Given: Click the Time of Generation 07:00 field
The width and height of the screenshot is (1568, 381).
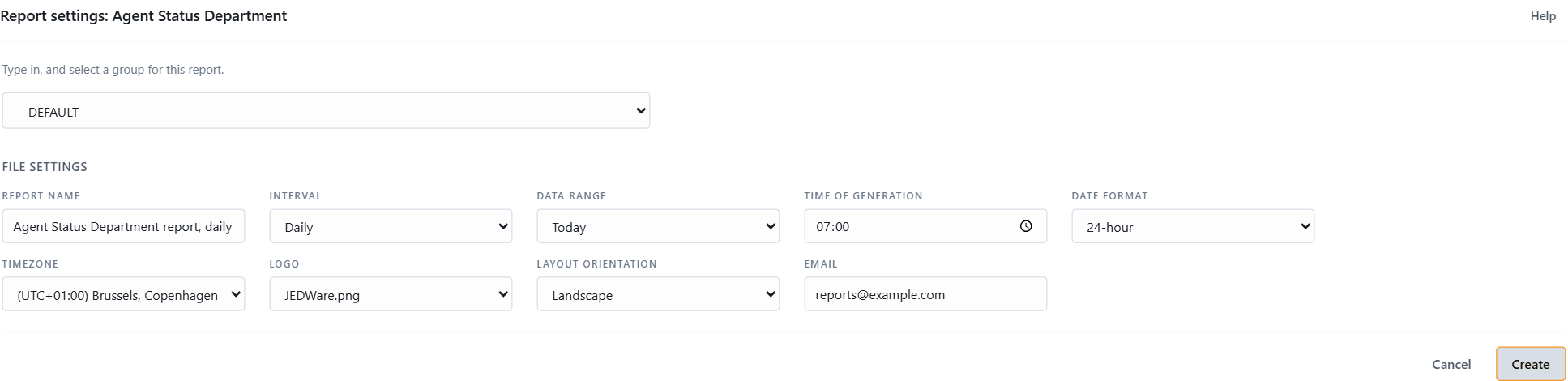Looking at the screenshot, I should tap(925, 226).
